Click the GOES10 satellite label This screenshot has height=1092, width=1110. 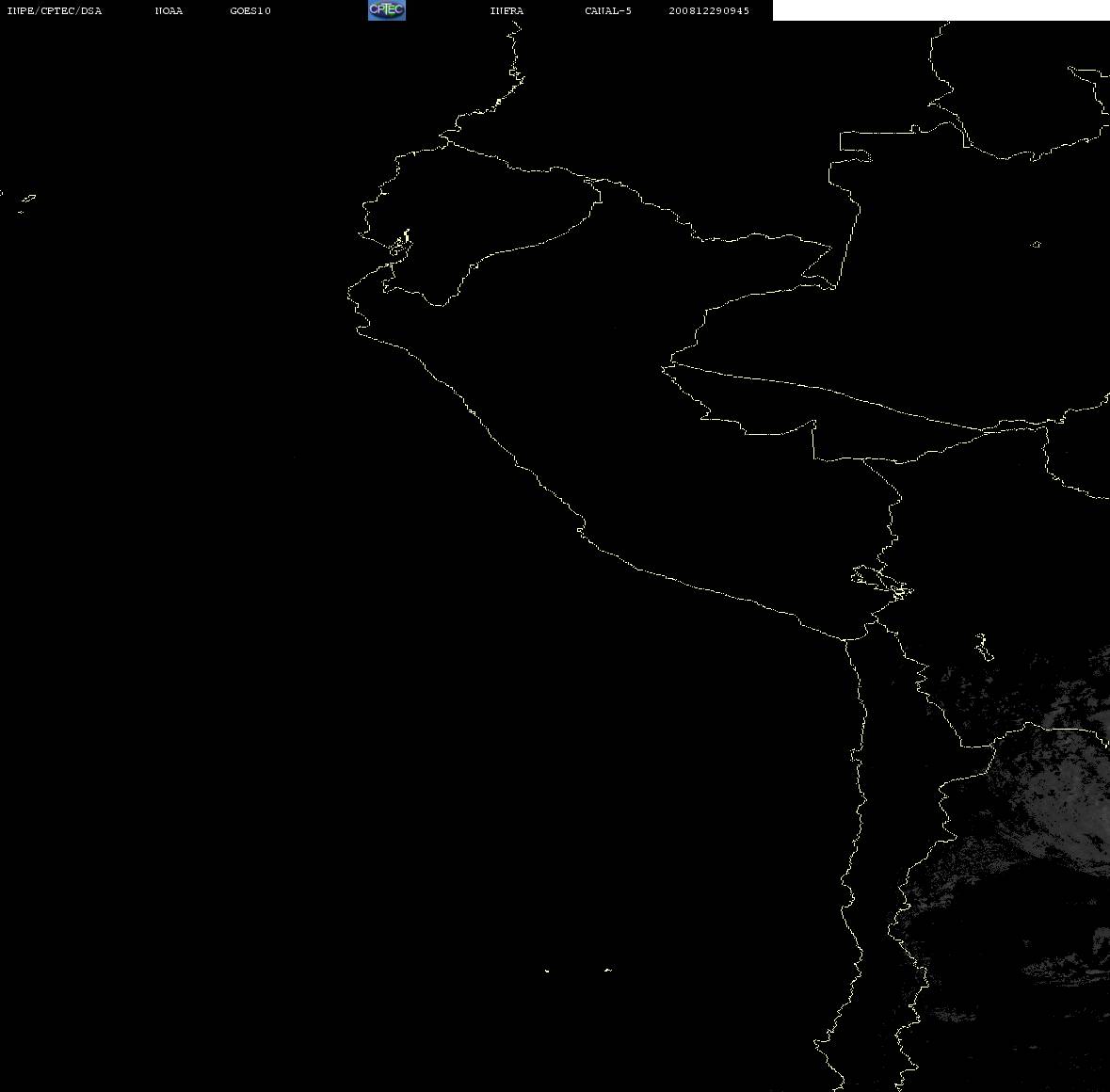(250, 10)
